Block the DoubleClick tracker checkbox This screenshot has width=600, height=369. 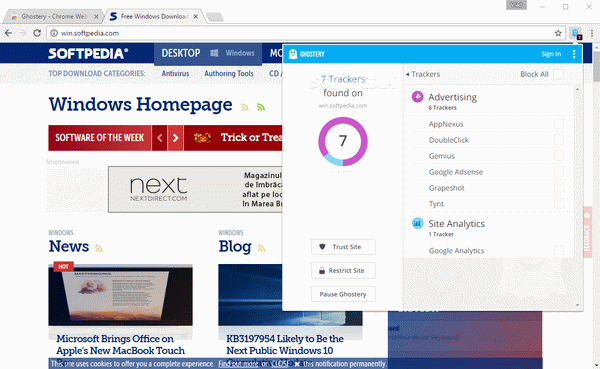[x=559, y=140]
